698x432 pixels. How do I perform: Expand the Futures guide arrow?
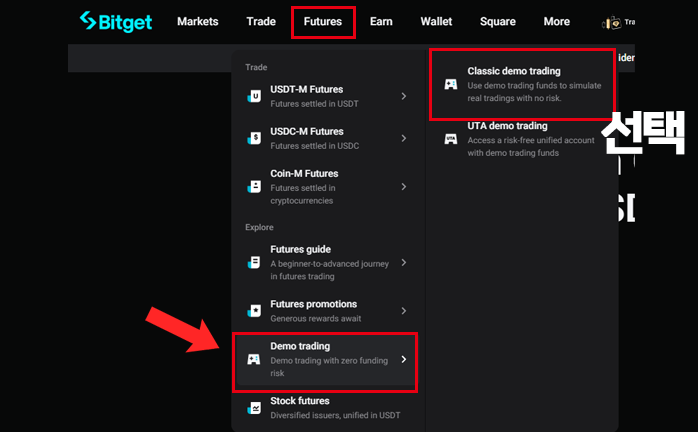tap(403, 262)
